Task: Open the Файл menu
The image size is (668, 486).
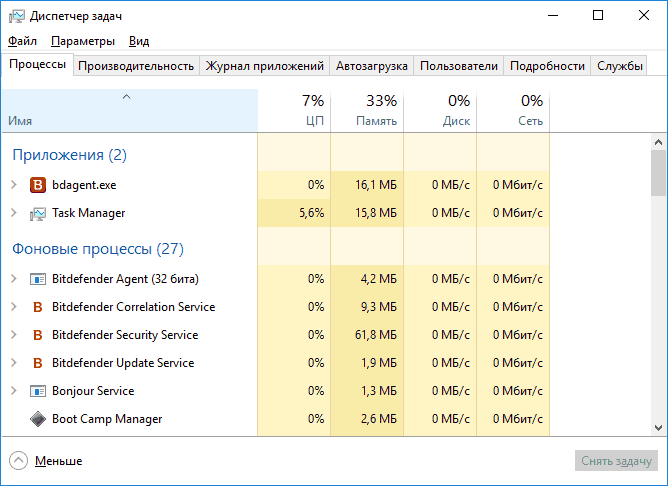Action: pyautogui.click(x=22, y=41)
